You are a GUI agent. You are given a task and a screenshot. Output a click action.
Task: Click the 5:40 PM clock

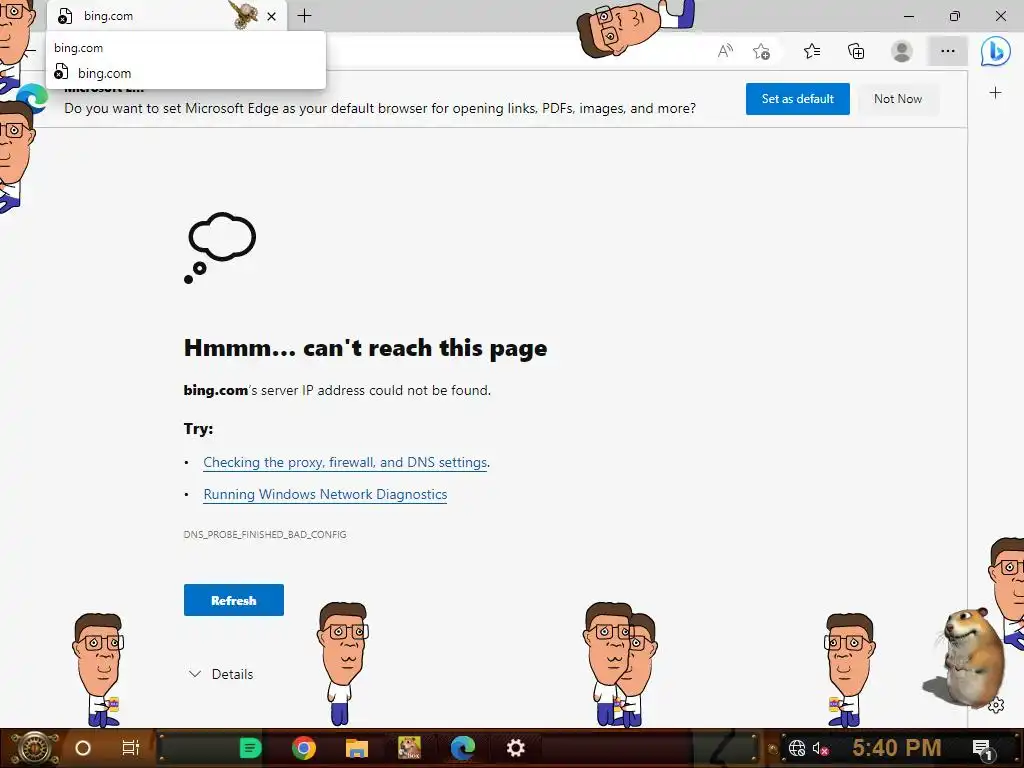coord(897,747)
